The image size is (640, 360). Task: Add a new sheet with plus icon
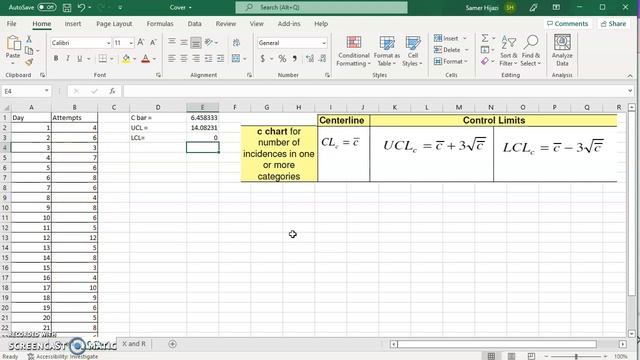pyautogui.click(x=172, y=344)
